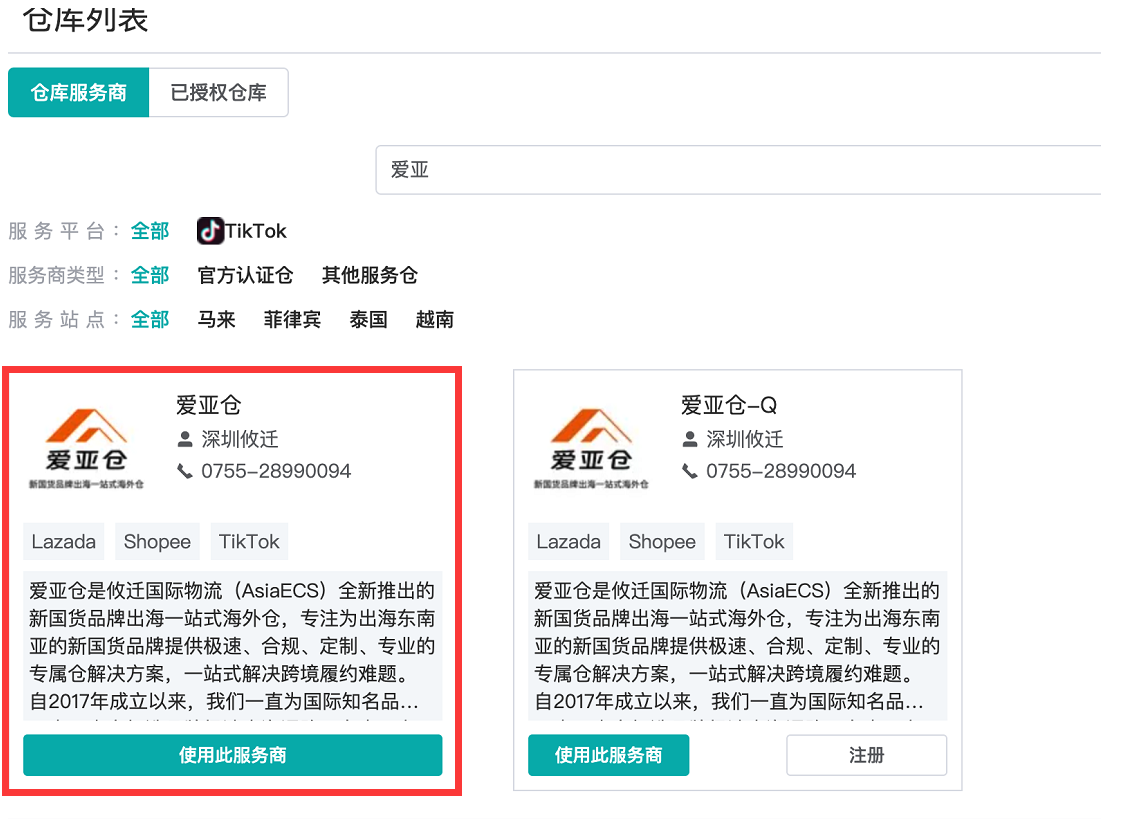
Task: Click Lazada tag in 爱亚仓 card
Action: pyautogui.click(x=64, y=541)
